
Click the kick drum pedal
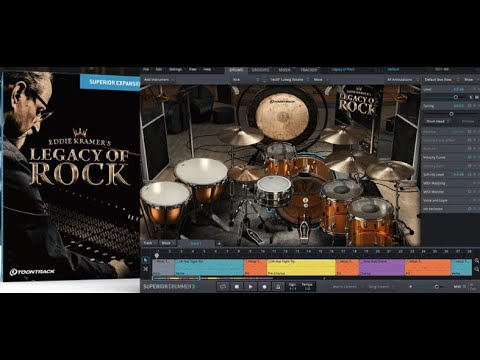point(304,228)
